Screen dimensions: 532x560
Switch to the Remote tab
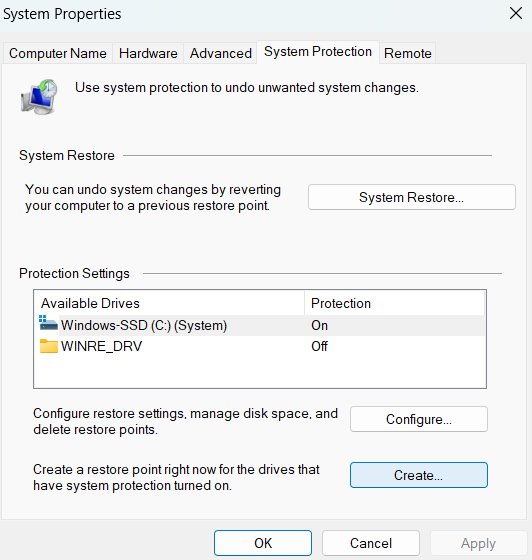coord(408,53)
